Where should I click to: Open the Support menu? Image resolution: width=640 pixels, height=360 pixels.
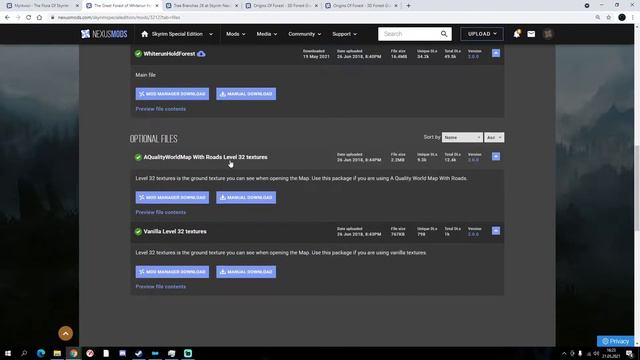pyautogui.click(x=344, y=34)
